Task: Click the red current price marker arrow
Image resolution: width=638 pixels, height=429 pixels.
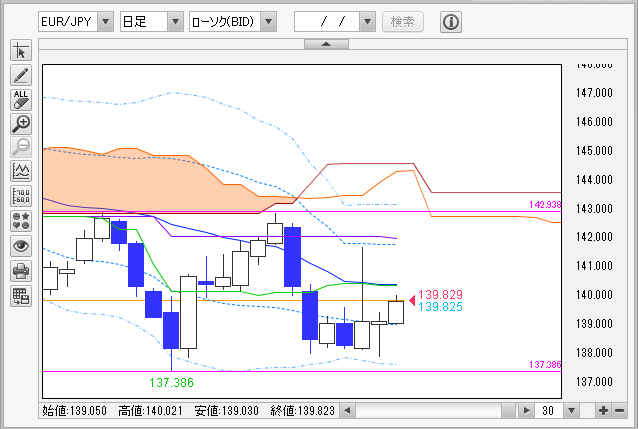Action: [412, 300]
